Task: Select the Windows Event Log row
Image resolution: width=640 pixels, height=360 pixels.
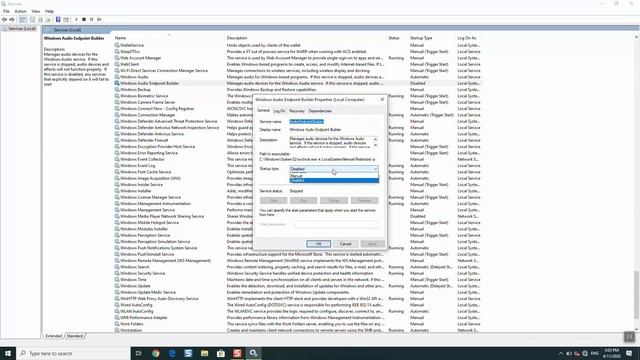Action: coord(298,165)
